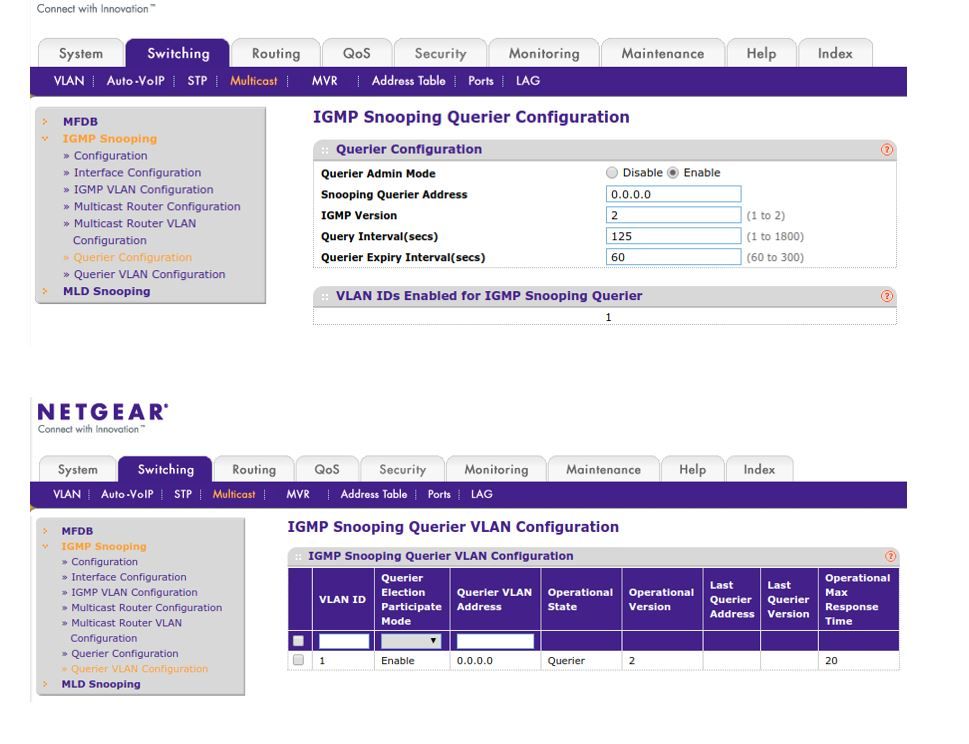Focus the Querier Expiry Interval field

click(x=673, y=258)
